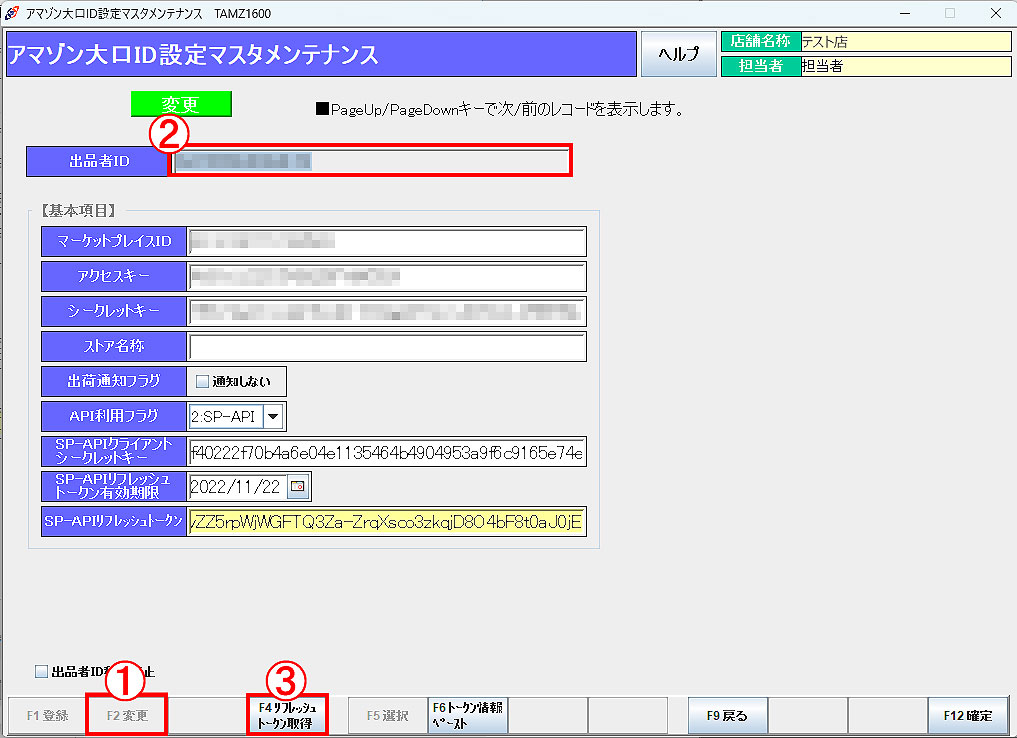Focus the マーケットプレイスID text field
The height and width of the screenshot is (738, 1017).
point(386,242)
